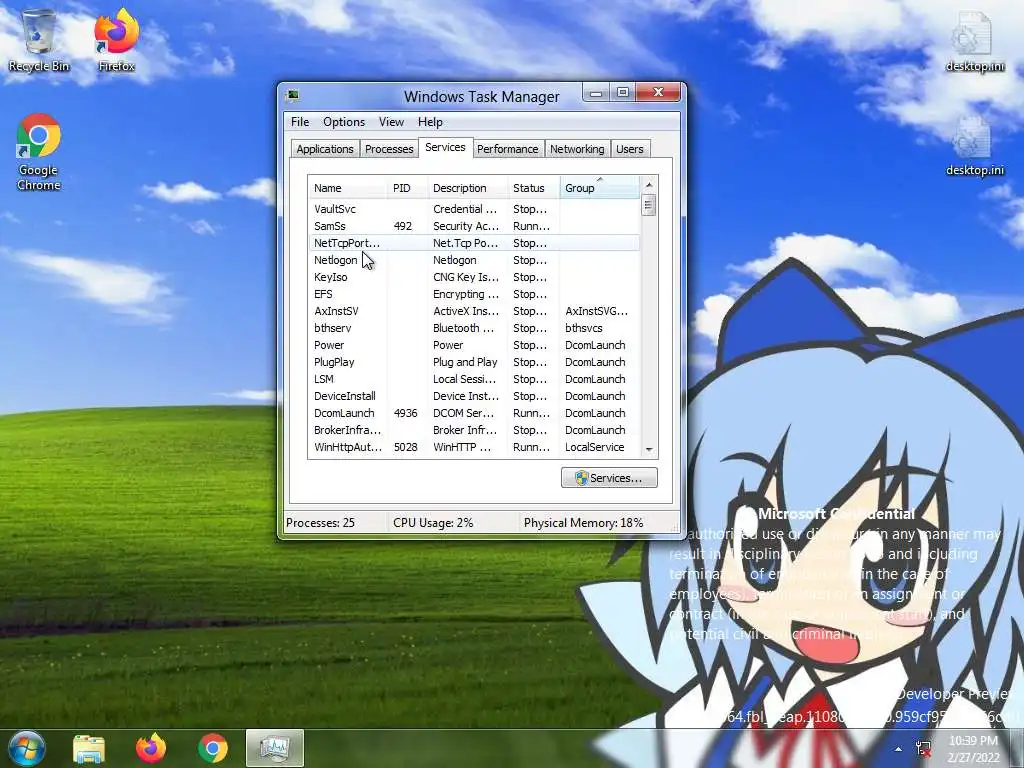Select the BrokerInfra... service row

pyautogui.click(x=473, y=430)
